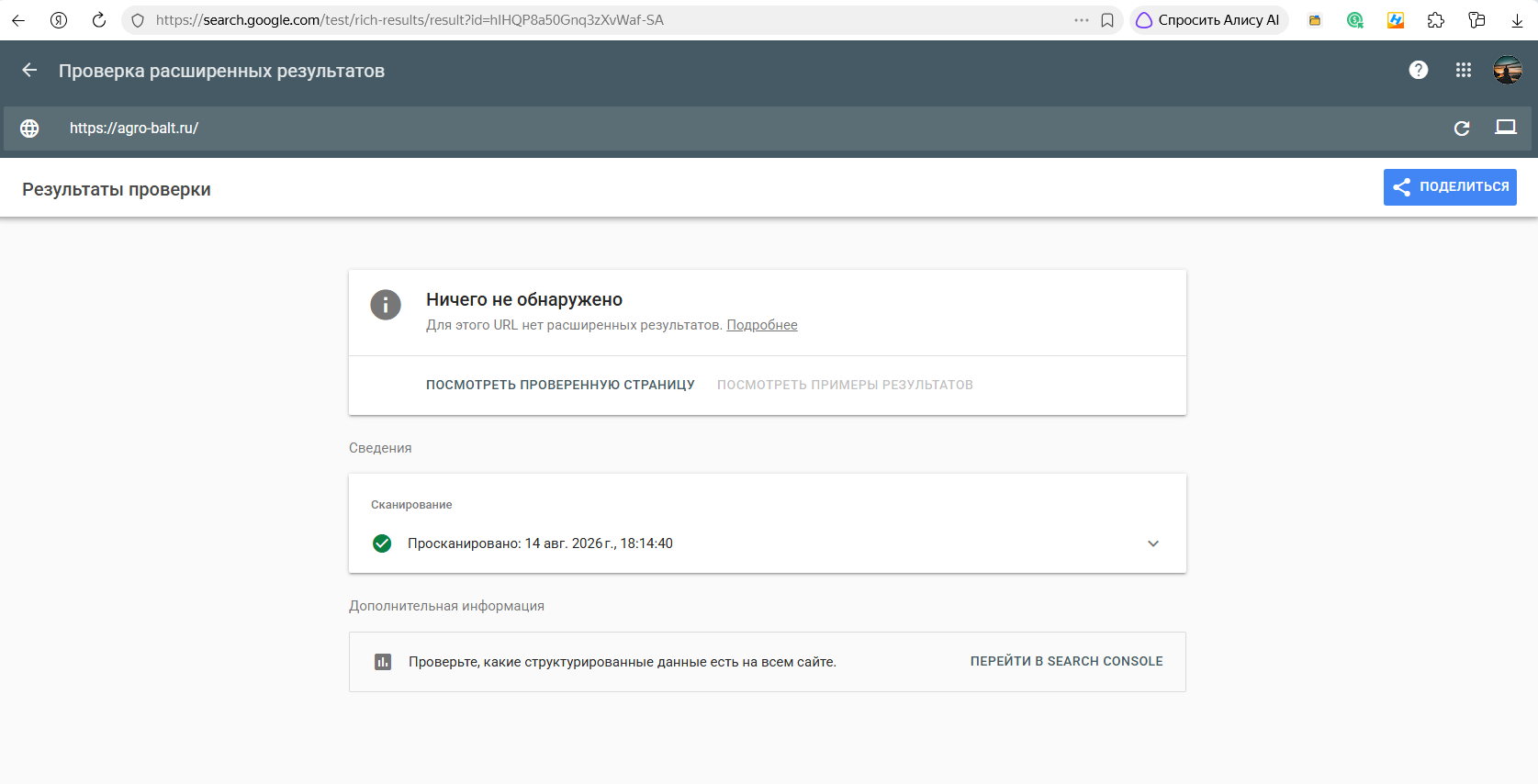Screen dimensions: 1538x784
Task: Open the puzzle-piece extensions menu
Action: pyautogui.click(x=1436, y=20)
